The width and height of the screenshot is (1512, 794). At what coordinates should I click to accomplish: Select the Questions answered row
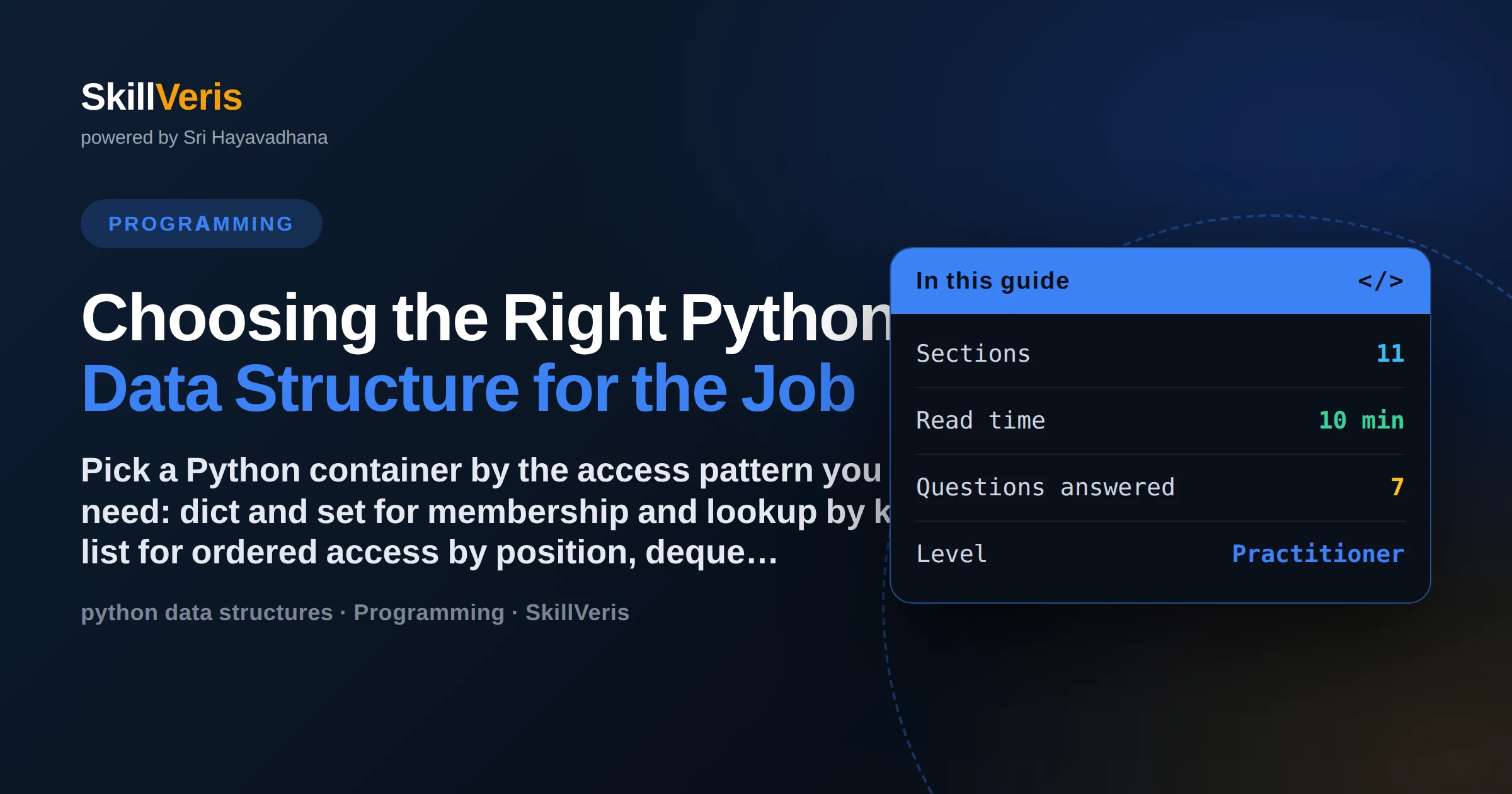[1160, 487]
